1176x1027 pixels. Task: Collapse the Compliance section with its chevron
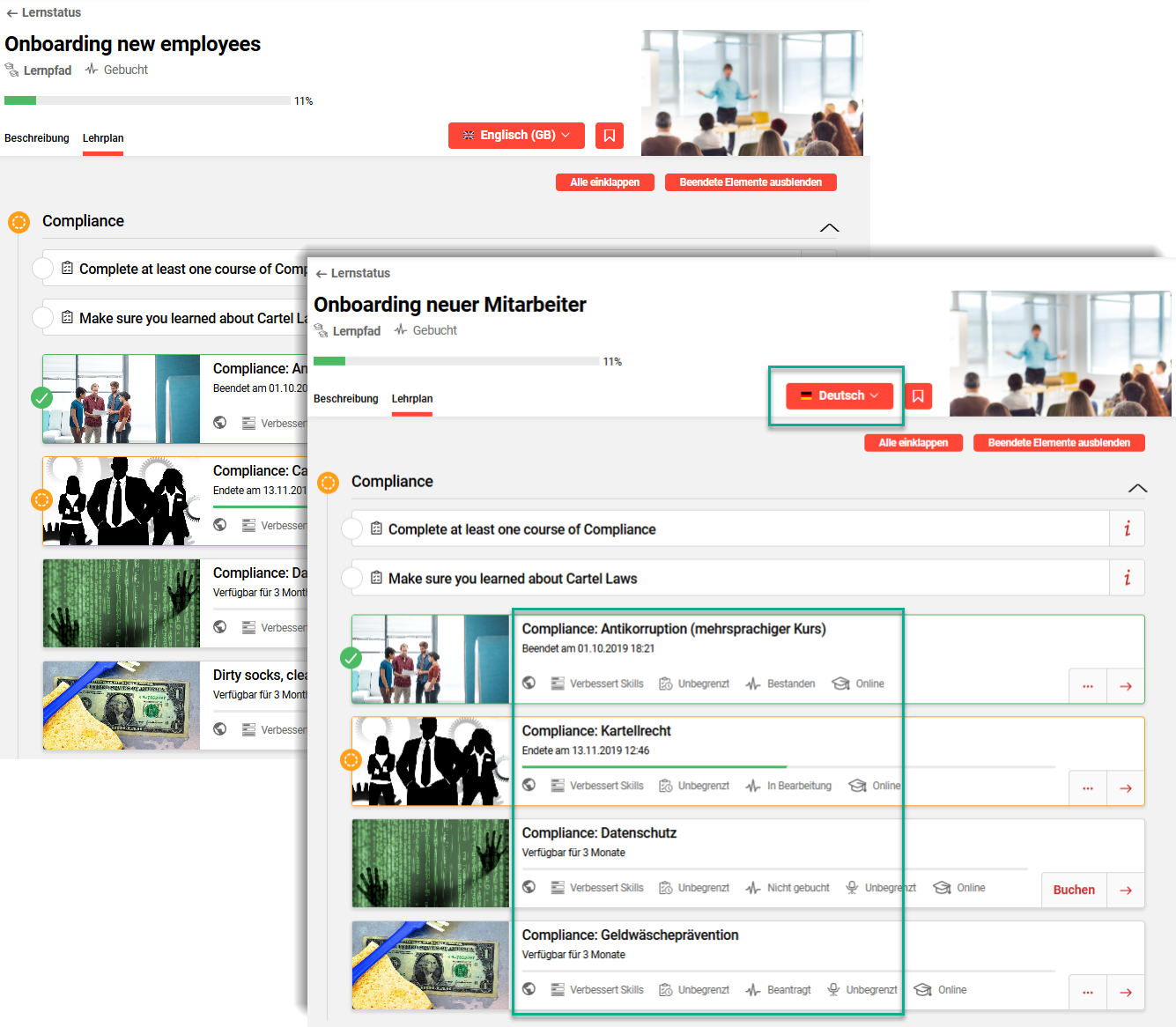(x=1137, y=488)
